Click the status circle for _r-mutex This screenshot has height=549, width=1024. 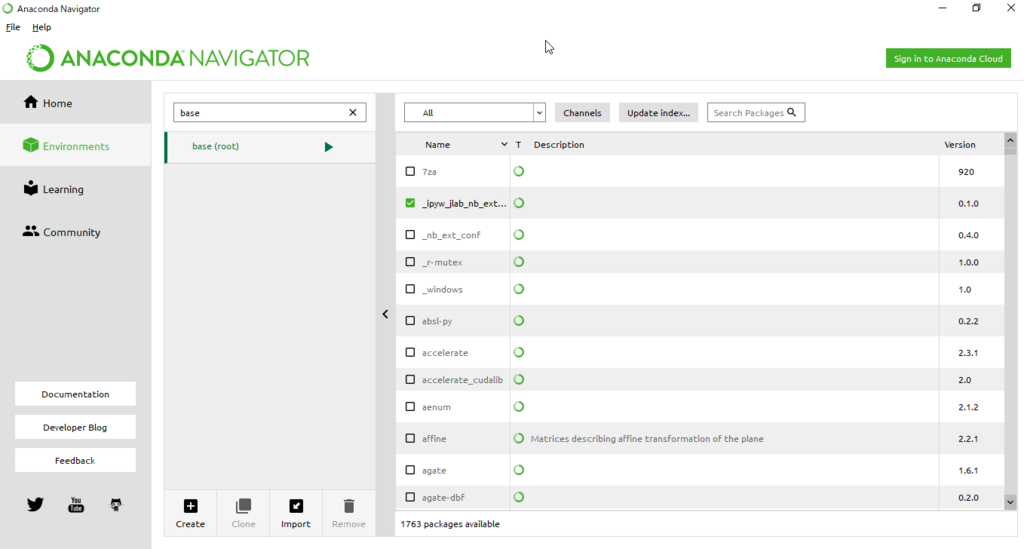[x=519, y=262]
